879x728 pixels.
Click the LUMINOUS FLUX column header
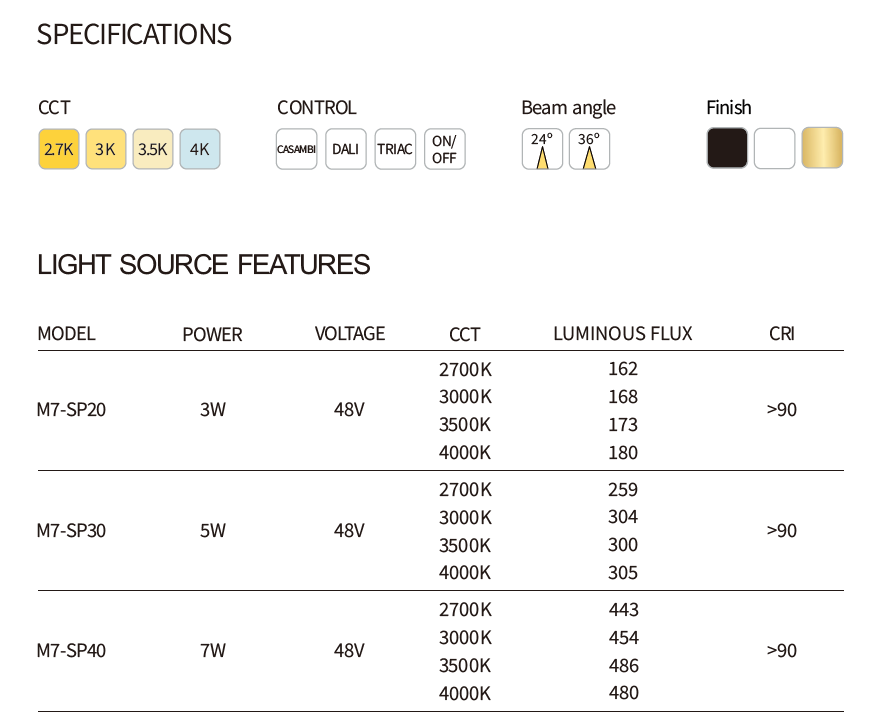pyautogui.click(x=622, y=334)
